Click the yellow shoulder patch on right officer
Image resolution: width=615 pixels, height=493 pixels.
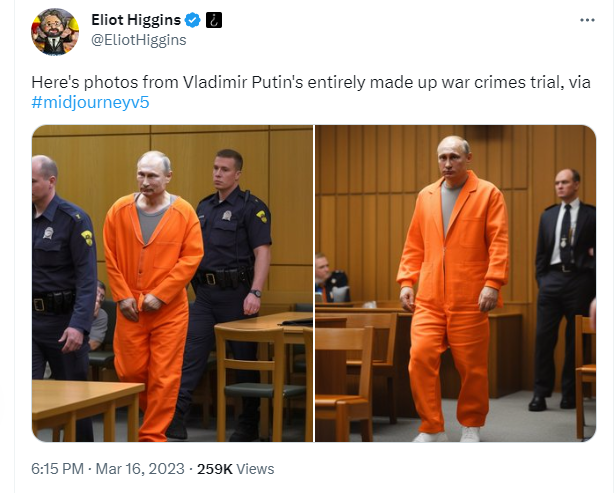point(261,216)
